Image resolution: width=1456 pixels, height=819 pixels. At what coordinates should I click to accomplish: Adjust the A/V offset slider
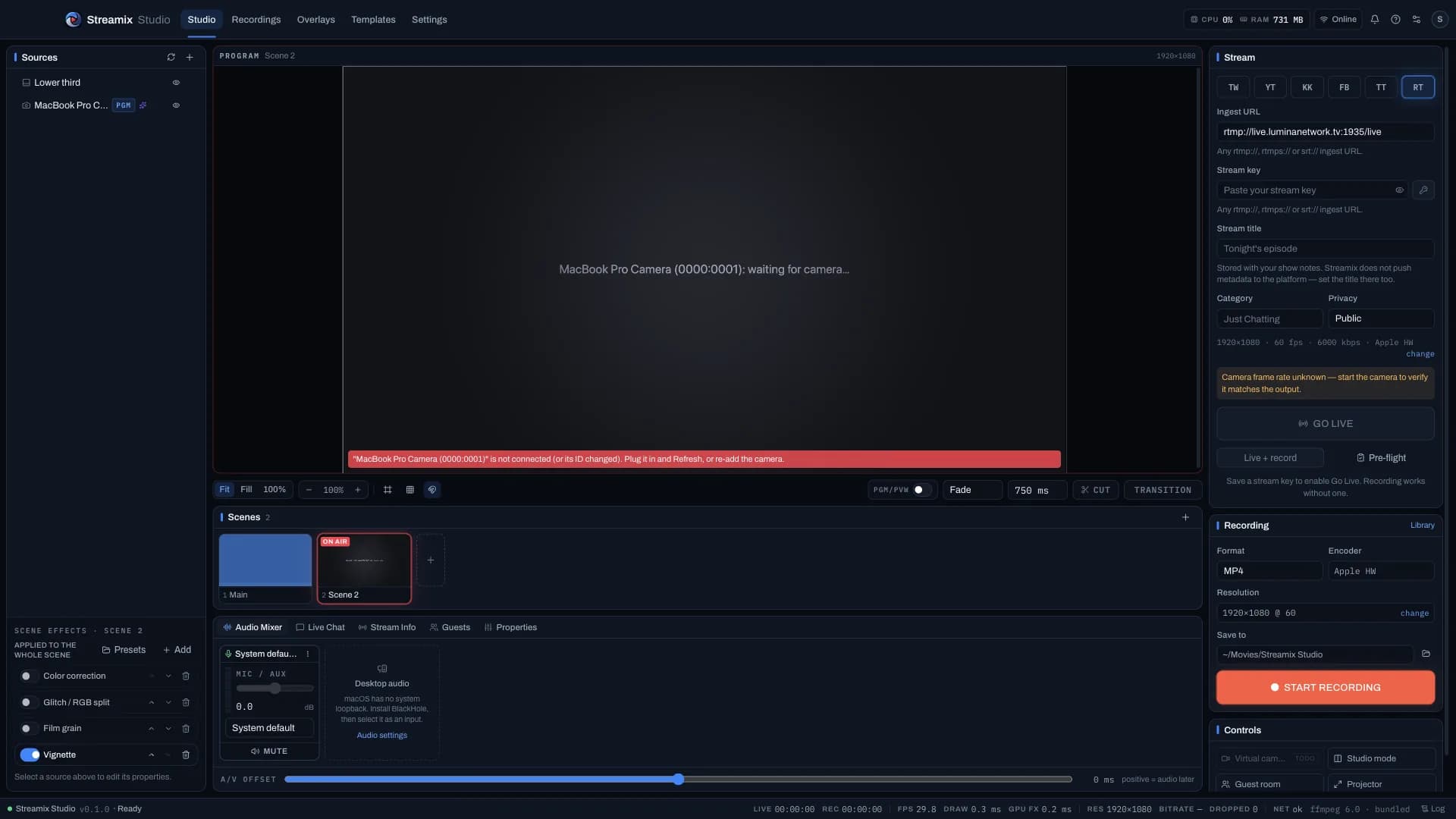pyautogui.click(x=678, y=780)
